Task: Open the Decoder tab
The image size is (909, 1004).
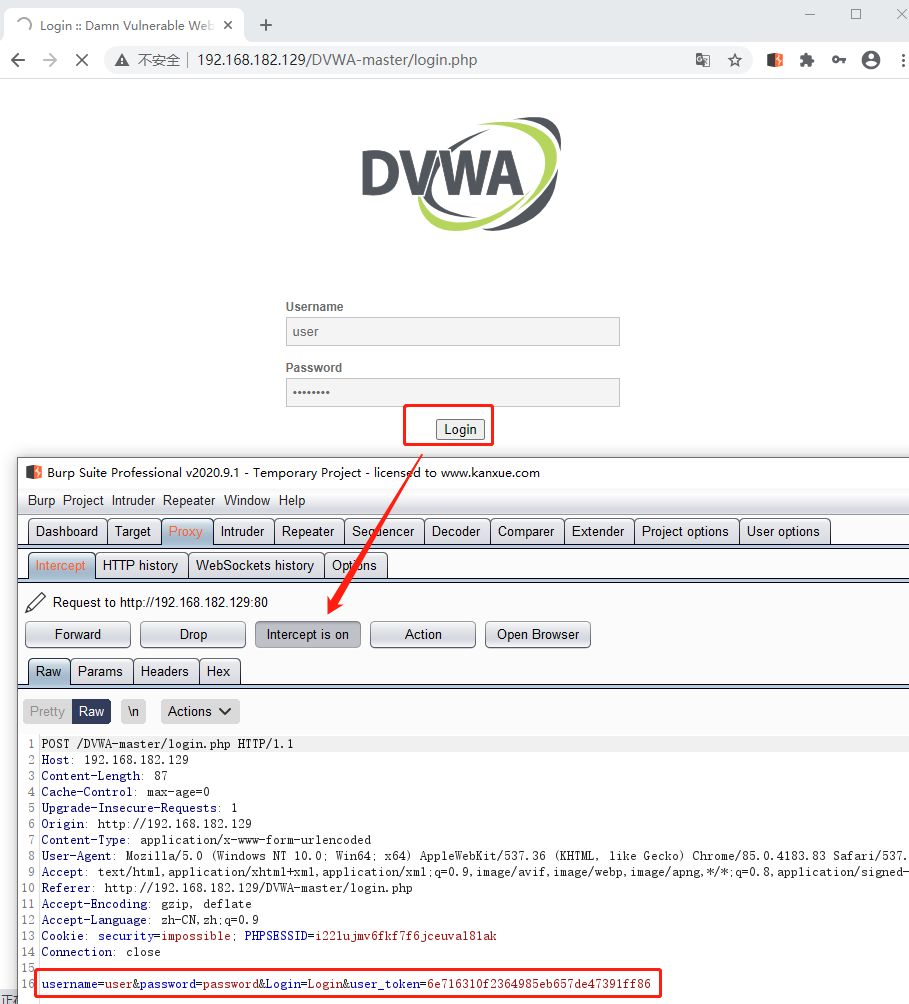Action: click(x=456, y=531)
